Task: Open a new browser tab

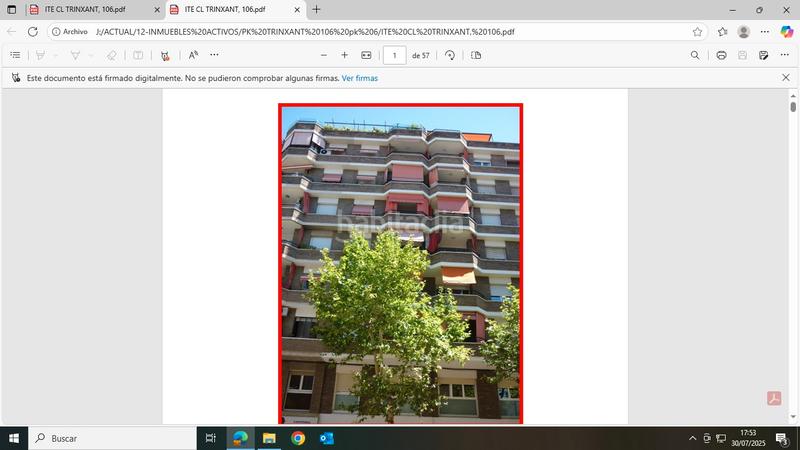Action: coord(316,9)
